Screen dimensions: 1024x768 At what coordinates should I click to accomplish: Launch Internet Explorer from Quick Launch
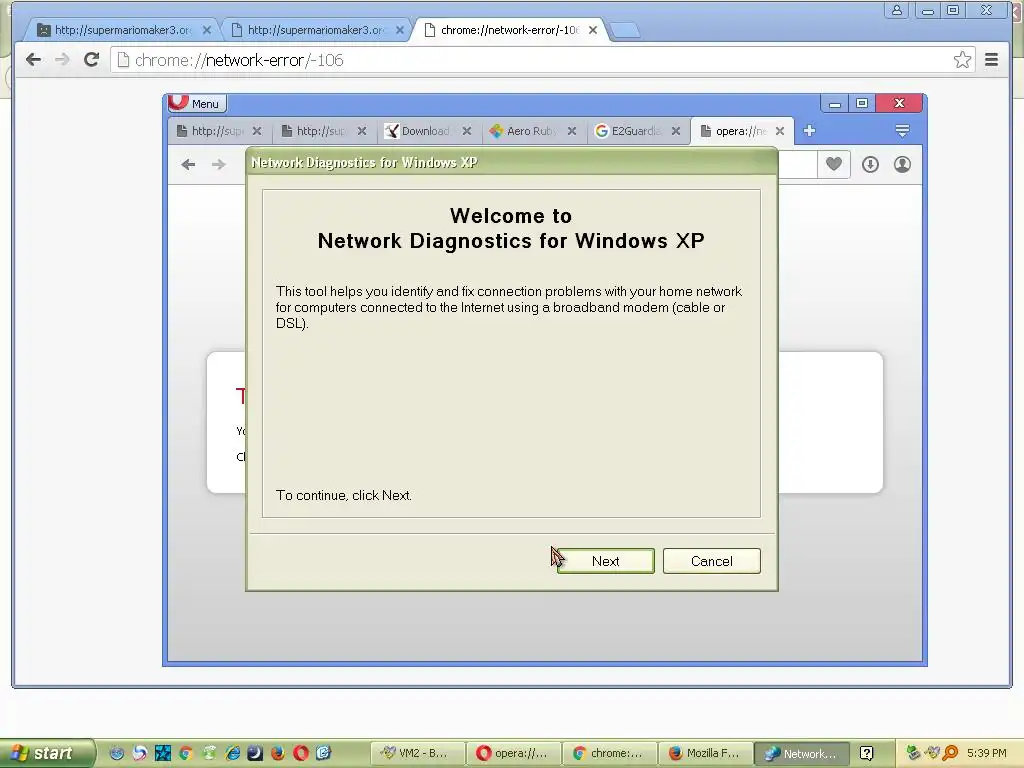232,753
